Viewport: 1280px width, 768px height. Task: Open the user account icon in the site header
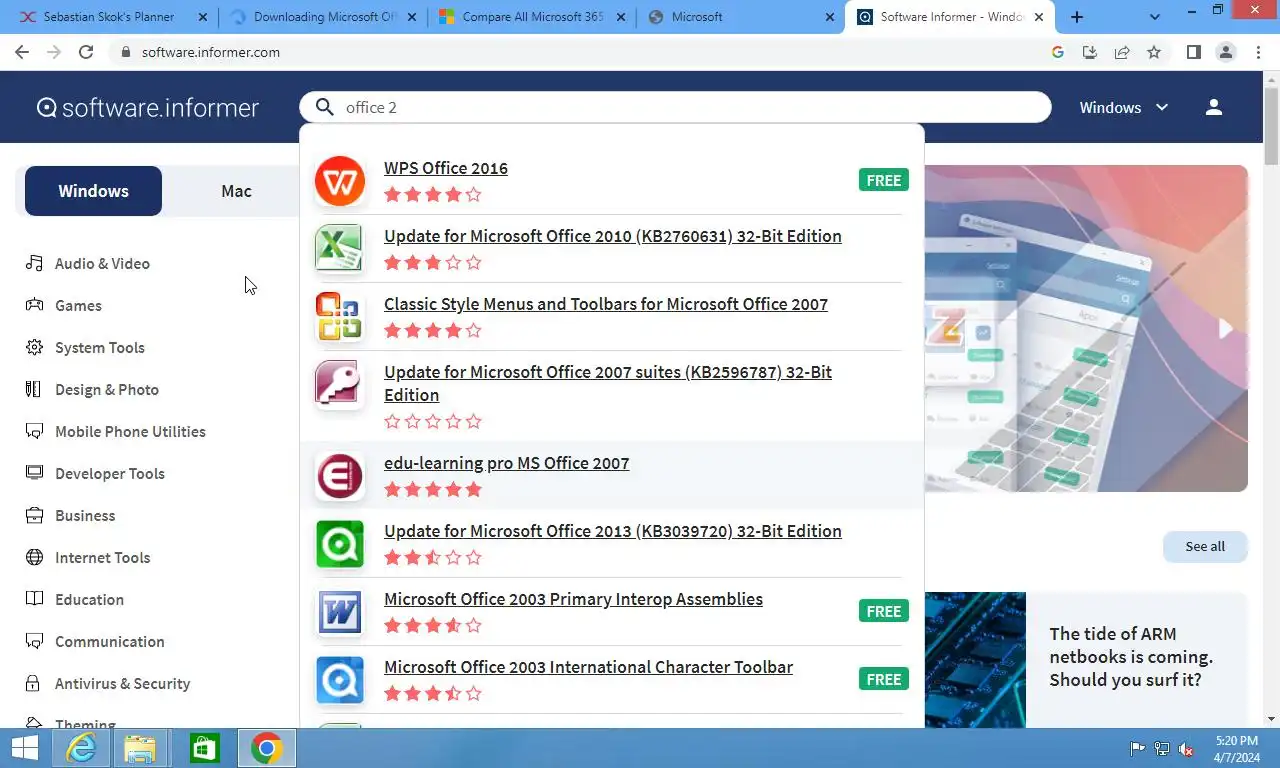coord(1214,107)
